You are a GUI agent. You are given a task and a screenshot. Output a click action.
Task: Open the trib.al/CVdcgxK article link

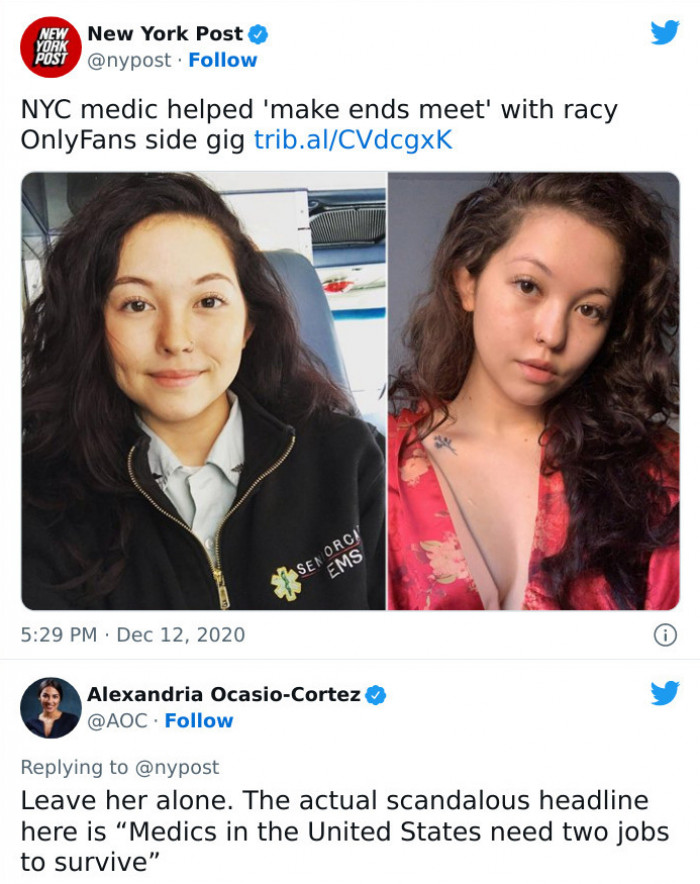point(353,140)
